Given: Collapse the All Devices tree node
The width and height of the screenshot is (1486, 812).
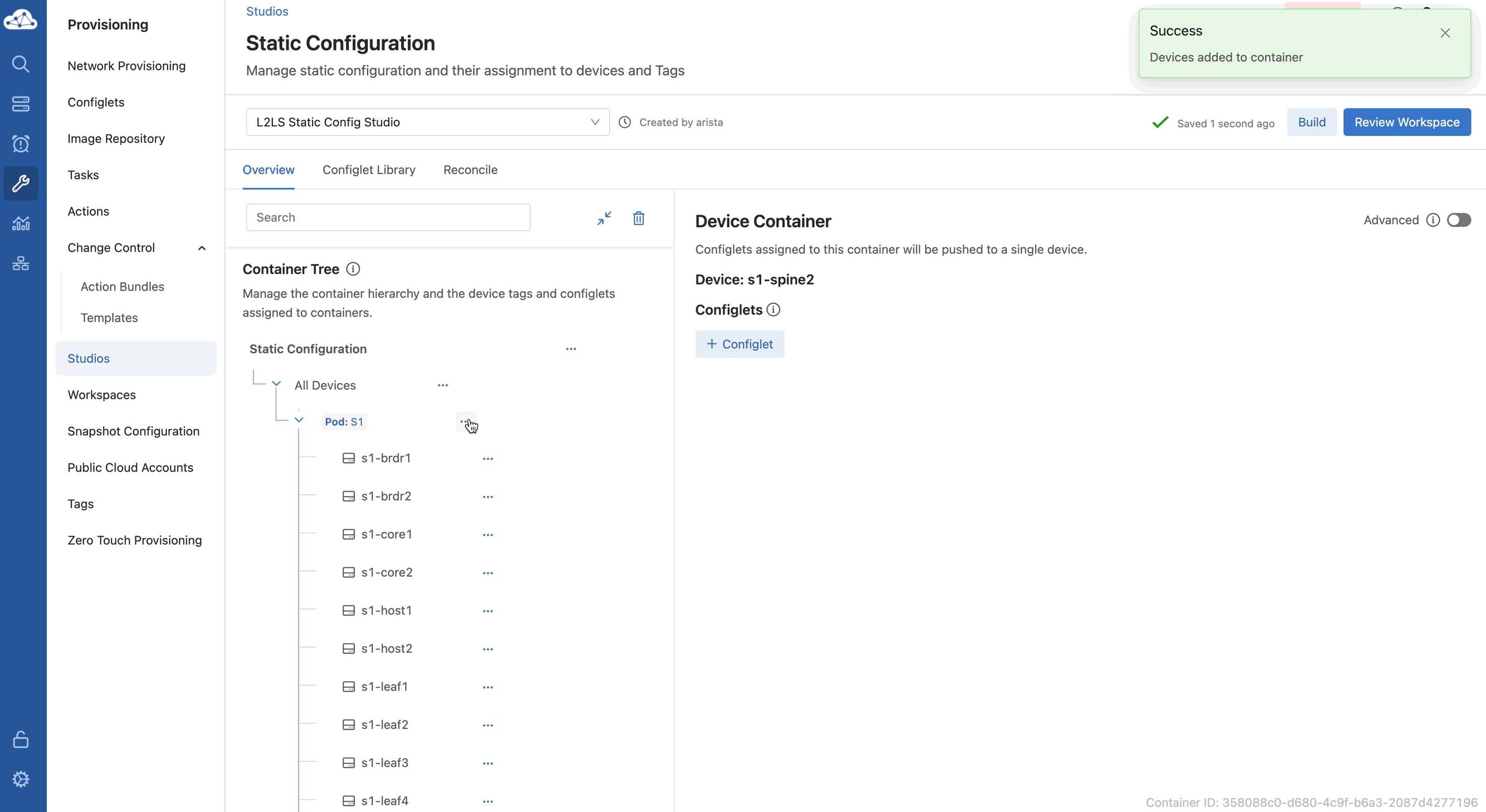Looking at the screenshot, I should click(276, 384).
